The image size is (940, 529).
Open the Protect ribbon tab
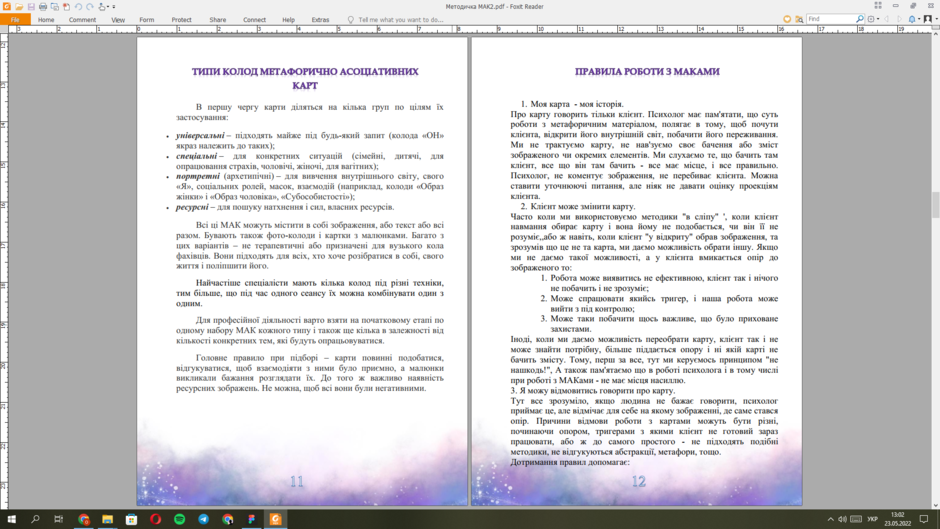(182, 20)
